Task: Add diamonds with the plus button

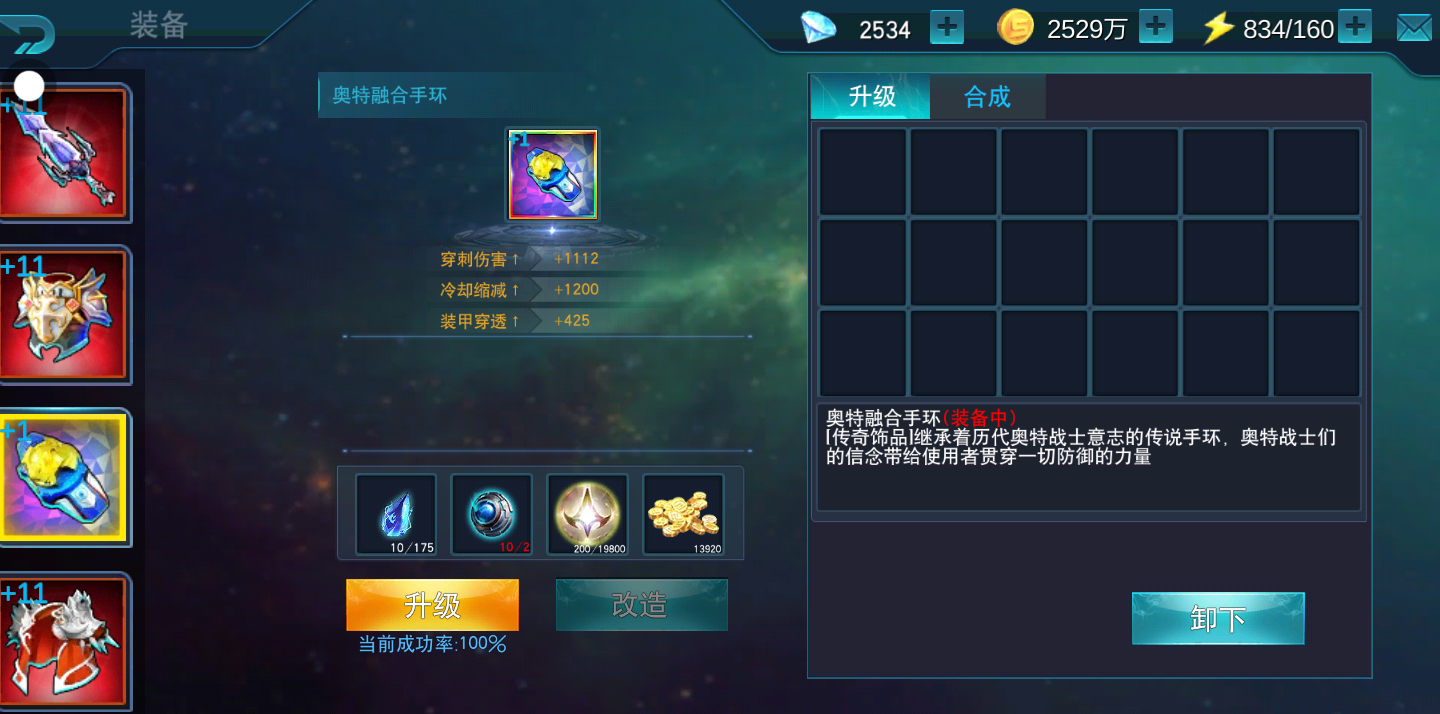Action: 946,27
